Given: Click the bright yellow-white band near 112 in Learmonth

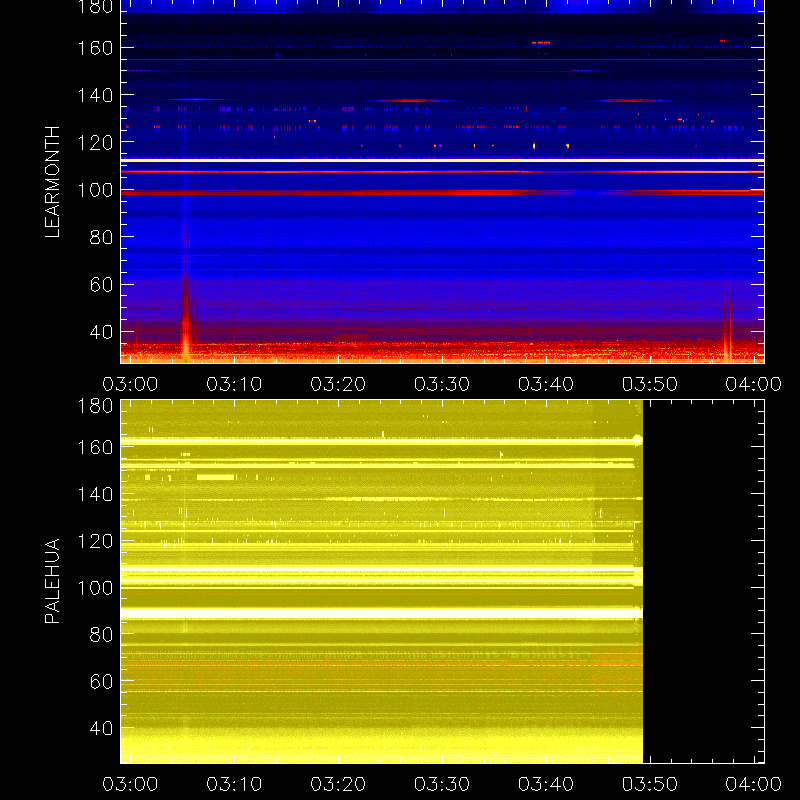Looking at the screenshot, I should (x=442, y=160).
